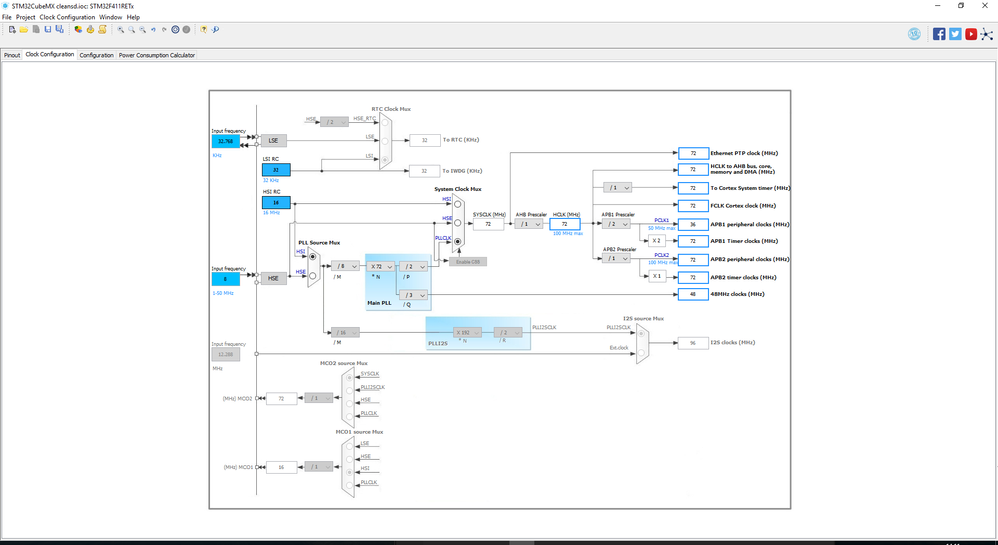Expand the AHB Prescaler dropdown
This screenshot has width=998, height=545.
tap(530, 224)
